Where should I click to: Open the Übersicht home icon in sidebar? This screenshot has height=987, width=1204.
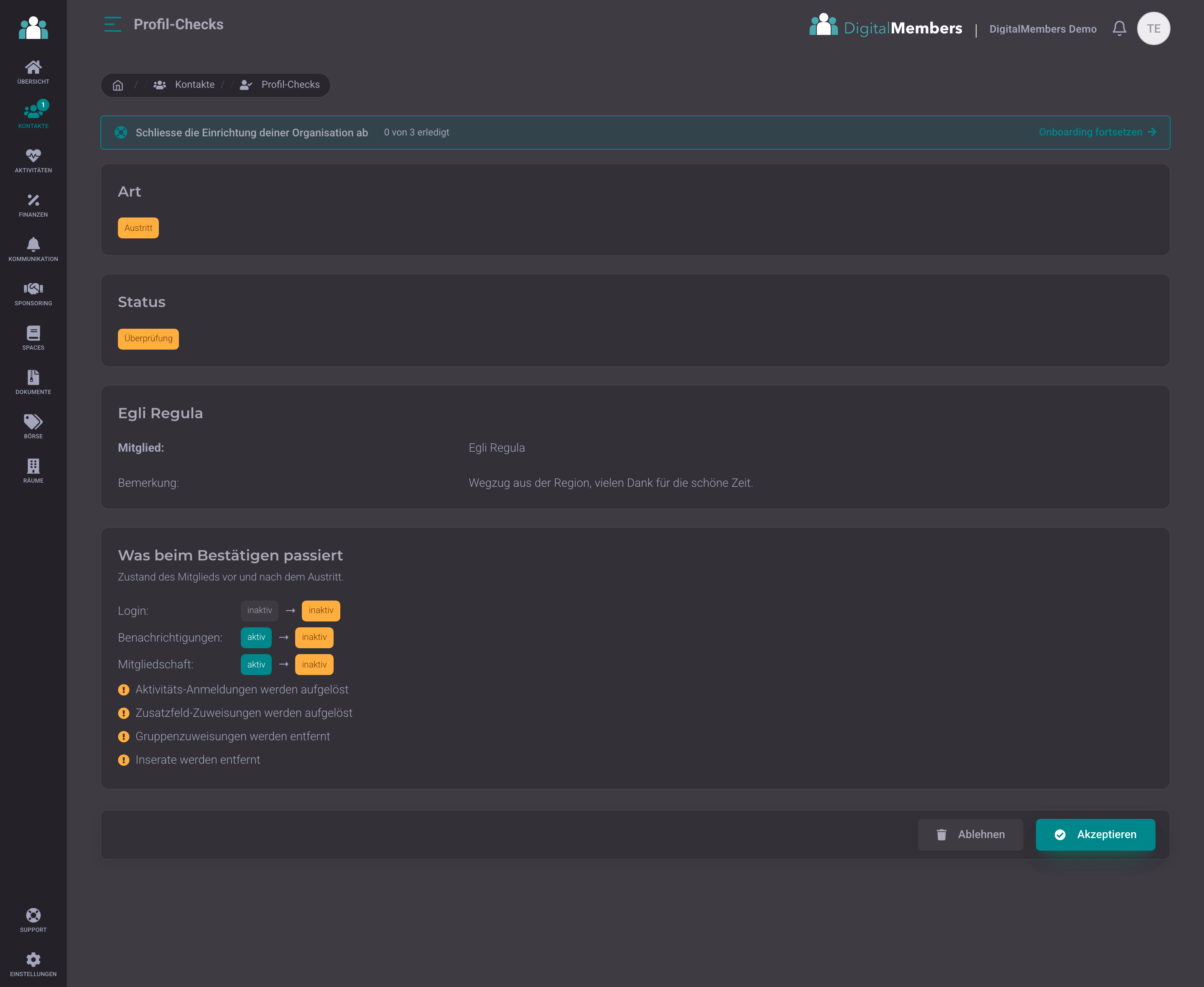[x=33, y=67]
